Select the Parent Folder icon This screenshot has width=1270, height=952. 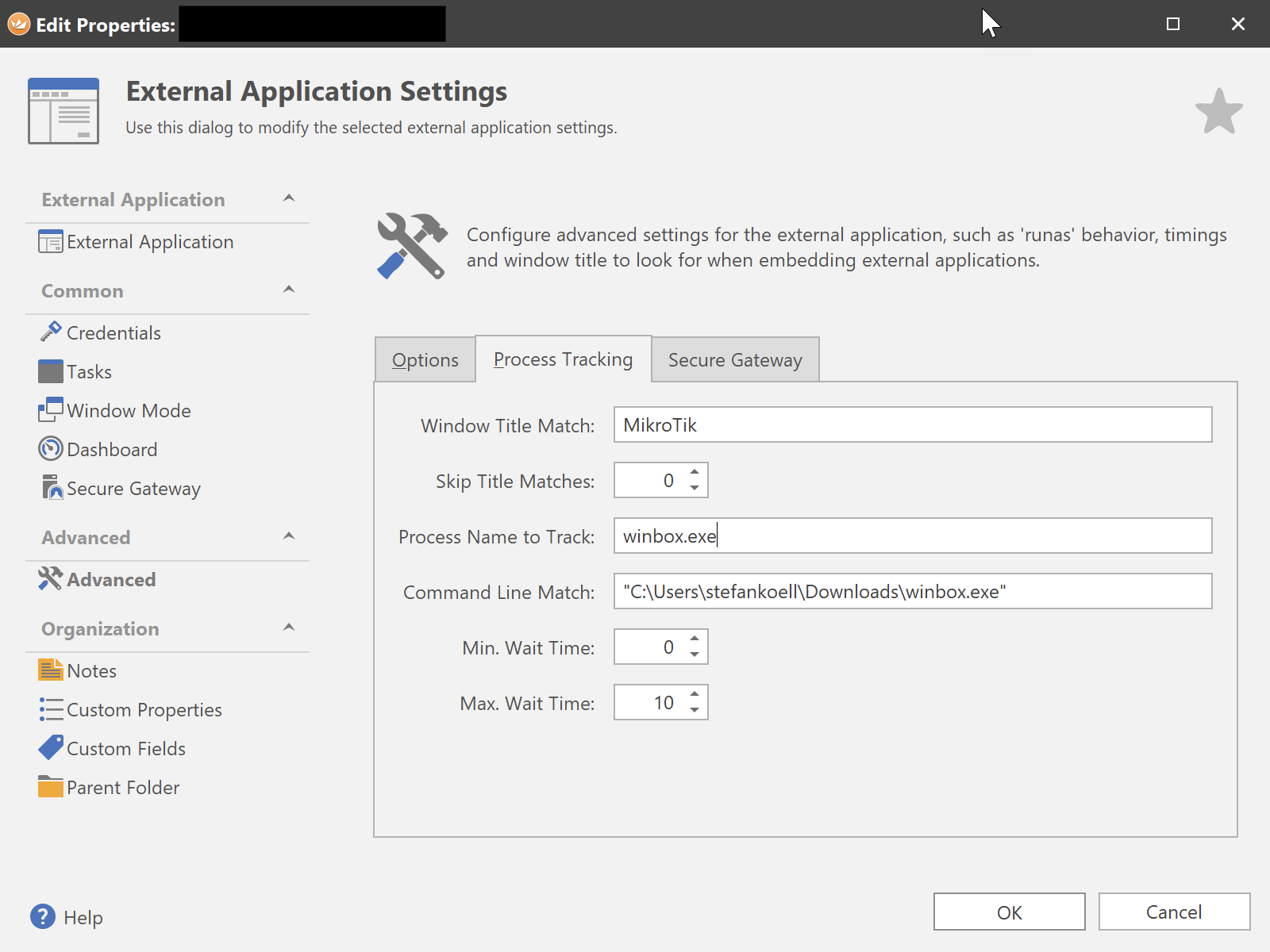click(x=51, y=787)
